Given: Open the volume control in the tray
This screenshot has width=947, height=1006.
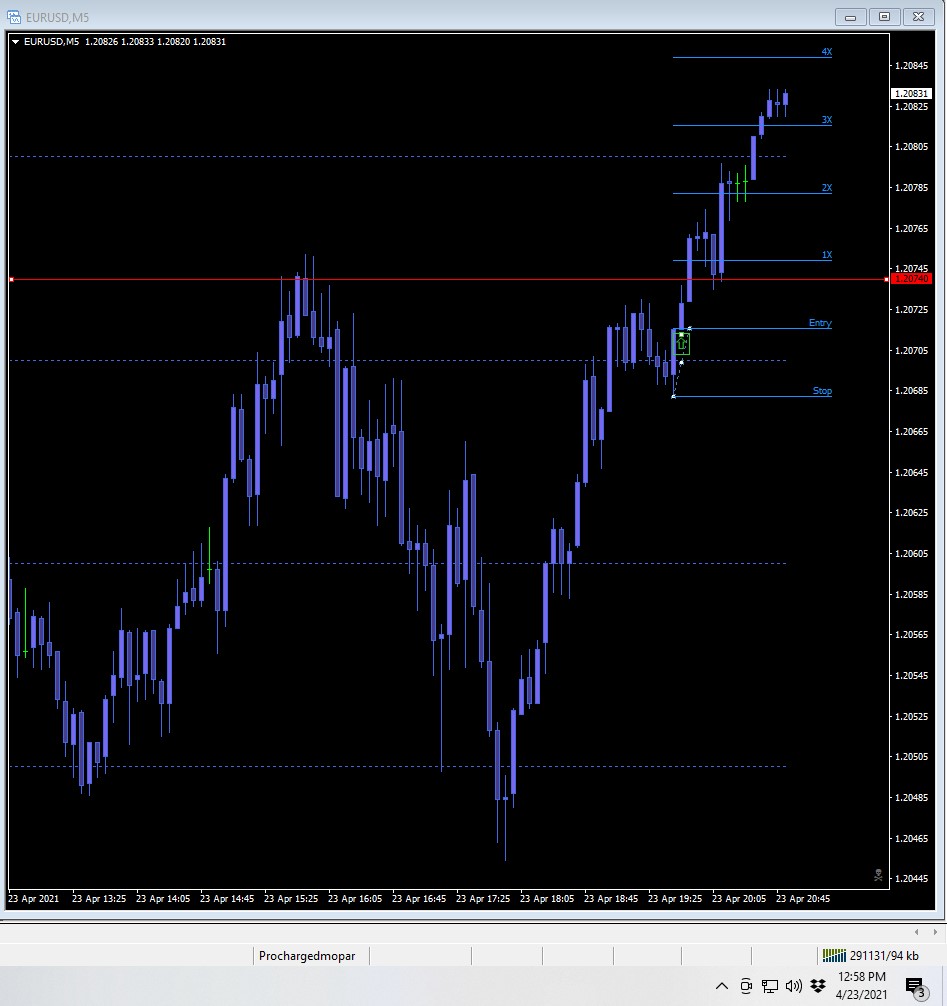Looking at the screenshot, I should pos(794,986).
